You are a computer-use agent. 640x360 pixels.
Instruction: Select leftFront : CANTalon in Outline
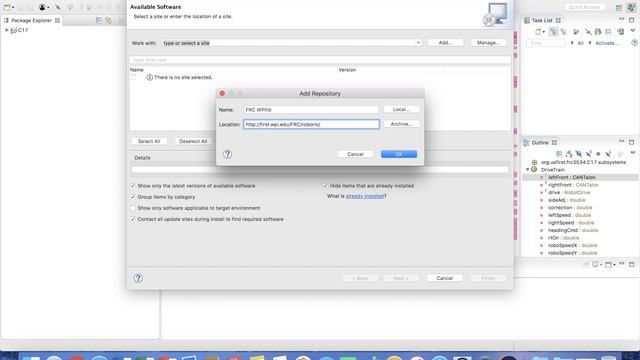coord(571,177)
